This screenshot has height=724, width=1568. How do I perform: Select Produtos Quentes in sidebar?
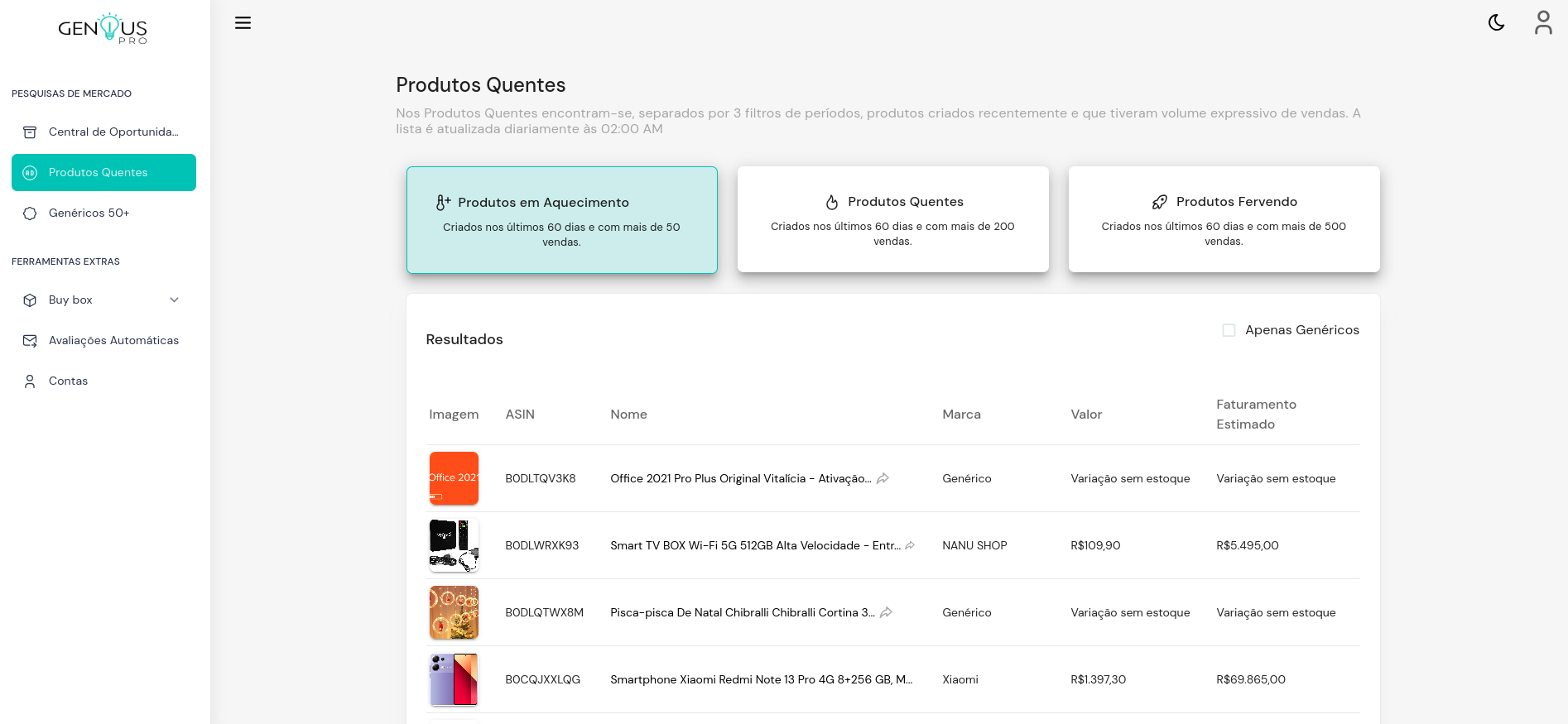[103, 173]
